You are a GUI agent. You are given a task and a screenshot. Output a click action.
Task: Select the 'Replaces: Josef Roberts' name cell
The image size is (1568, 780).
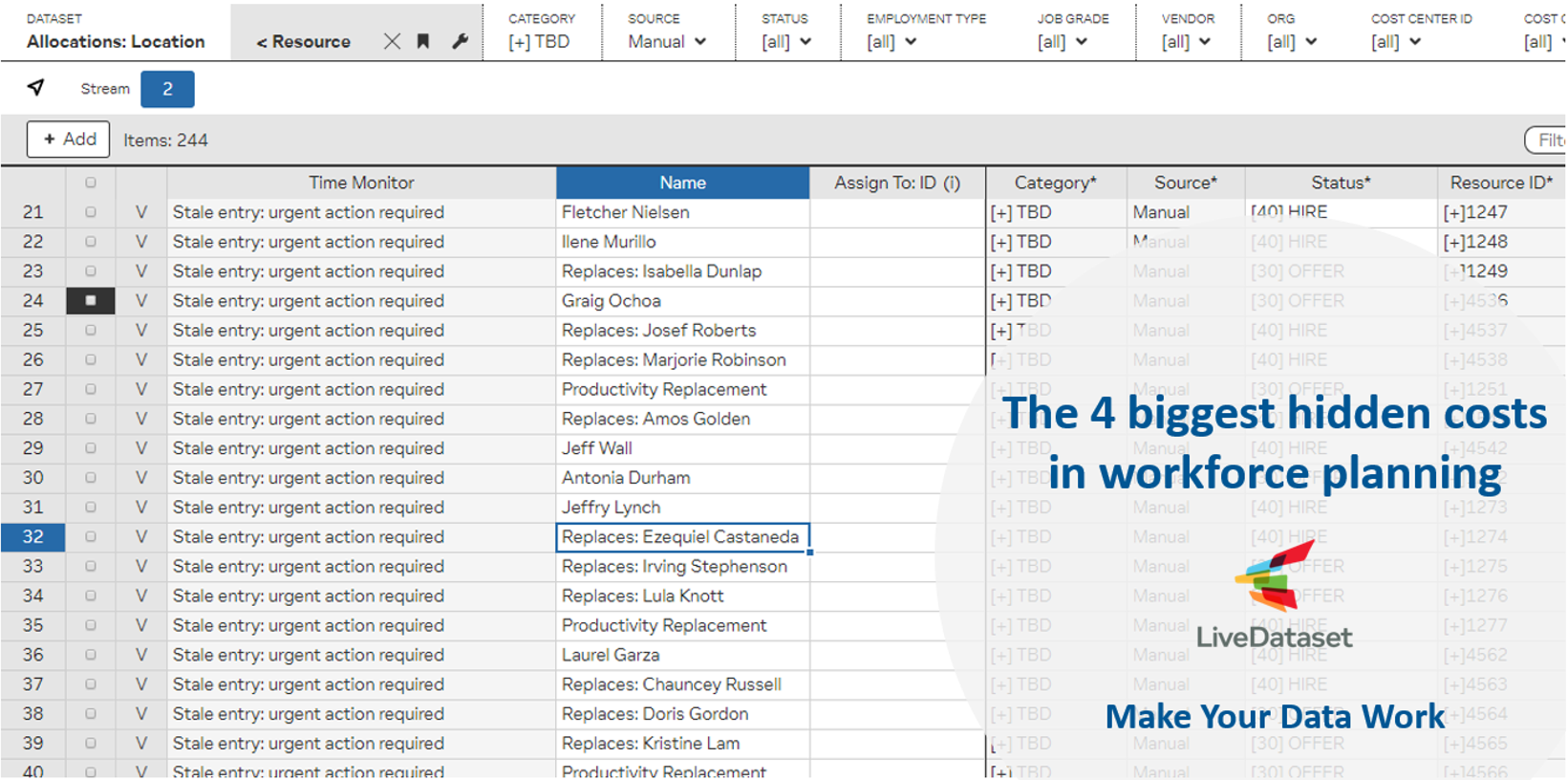click(x=683, y=331)
